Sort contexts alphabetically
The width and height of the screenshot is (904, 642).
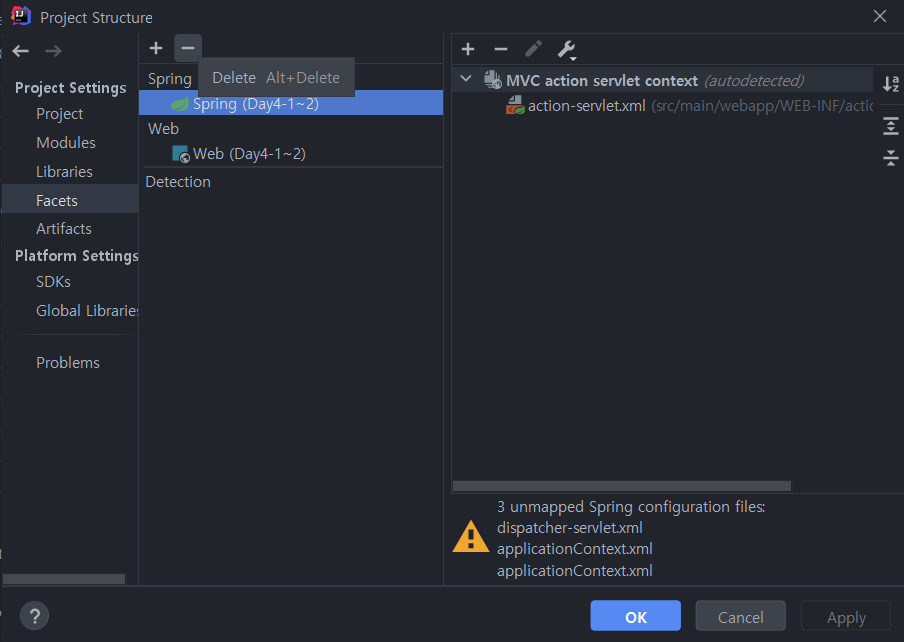[x=891, y=84]
